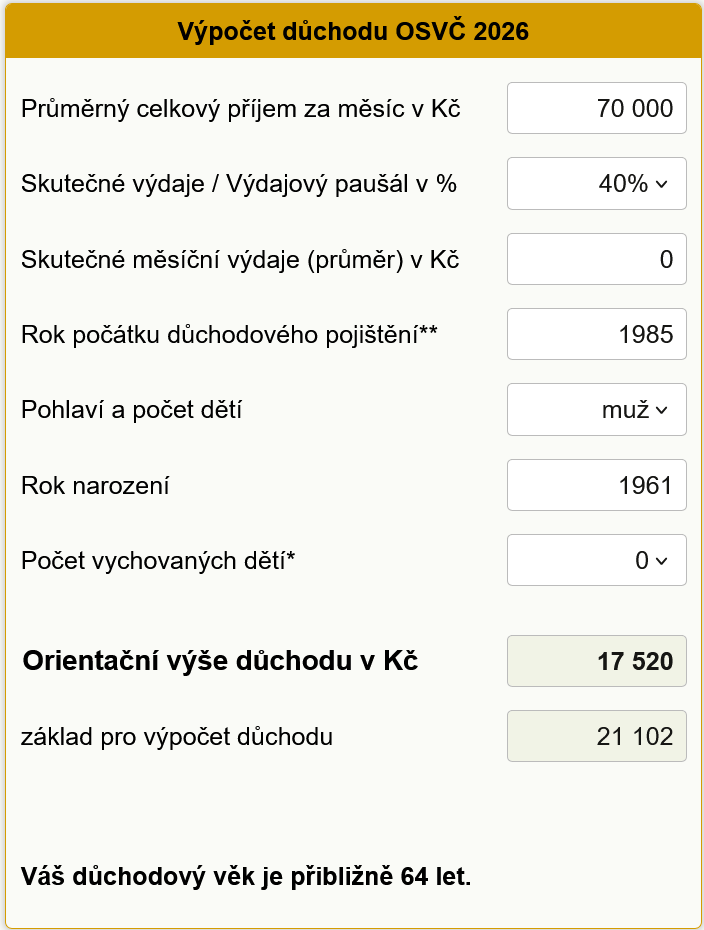Click the Průměrný celkový příjem input field

[x=596, y=108]
